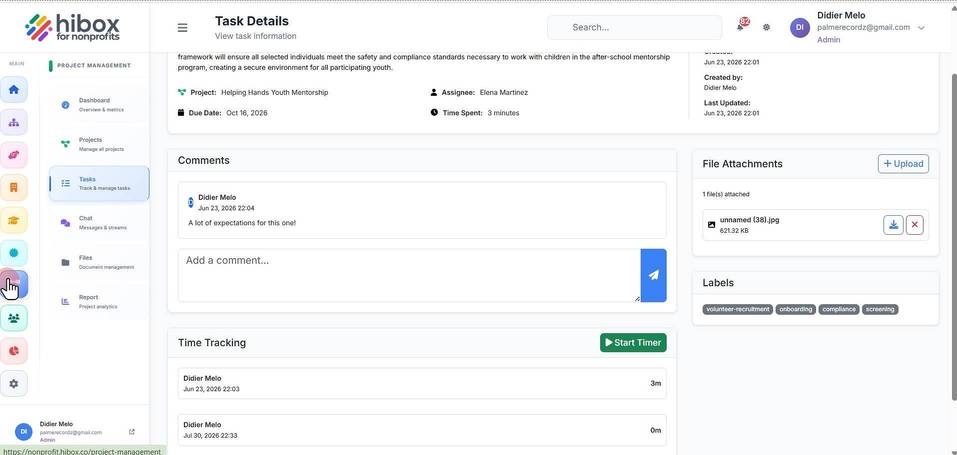This screenshot has width=957, height=455.
Task: Open notifications bell with red badge
Action: pos(741,26)
